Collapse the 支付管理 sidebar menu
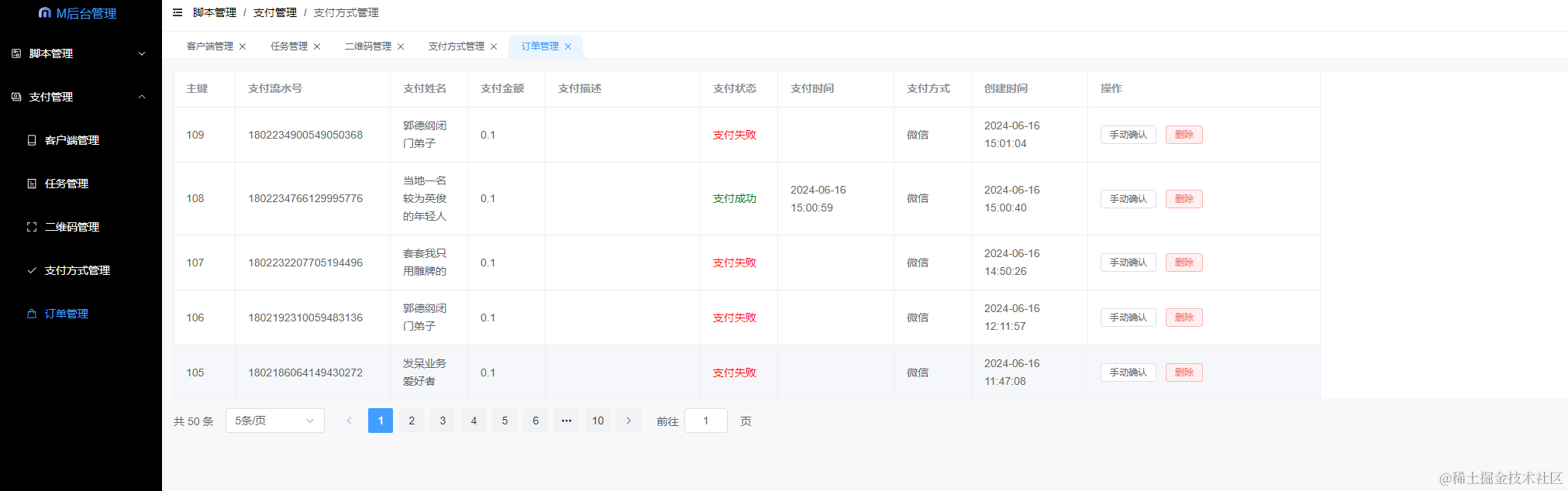Viewport: 1568px width, 491px height. pos(81,97)
